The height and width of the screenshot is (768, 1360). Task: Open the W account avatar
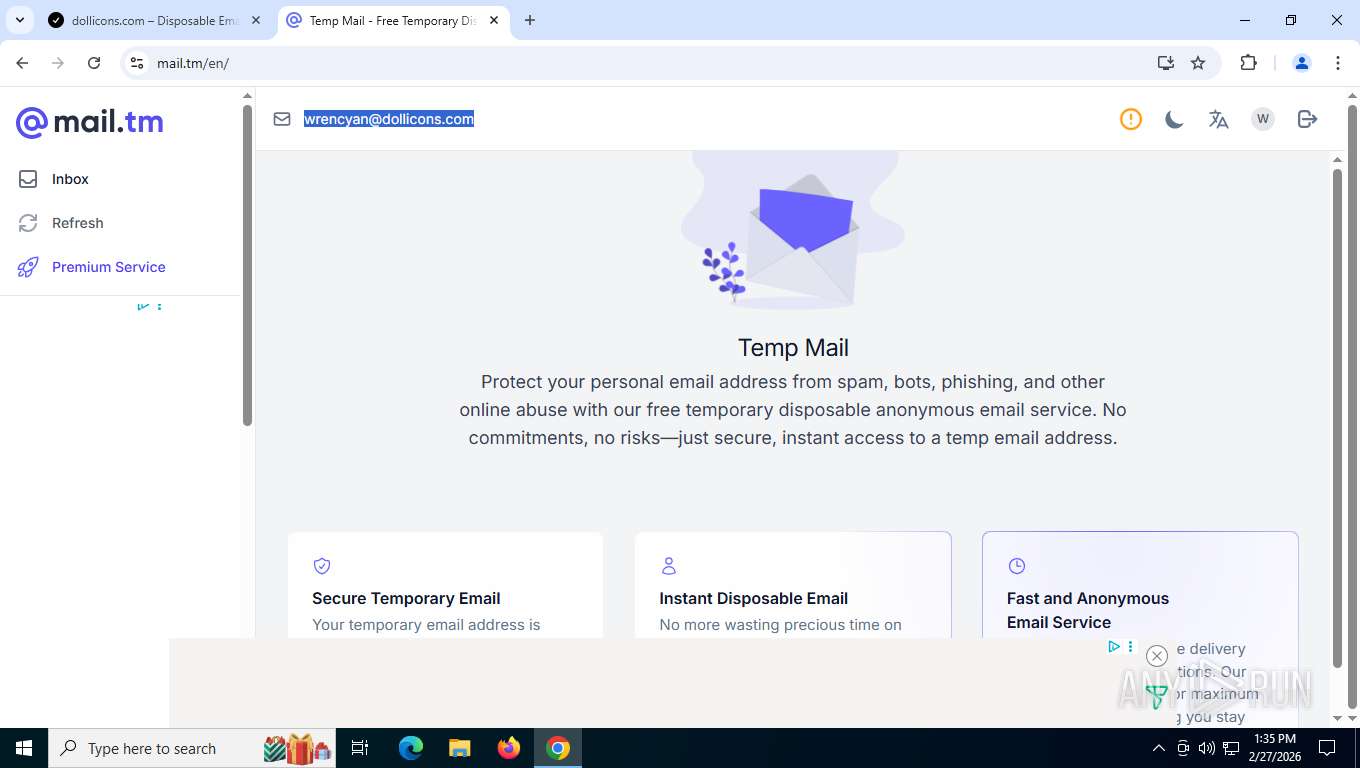[1263, 119]
